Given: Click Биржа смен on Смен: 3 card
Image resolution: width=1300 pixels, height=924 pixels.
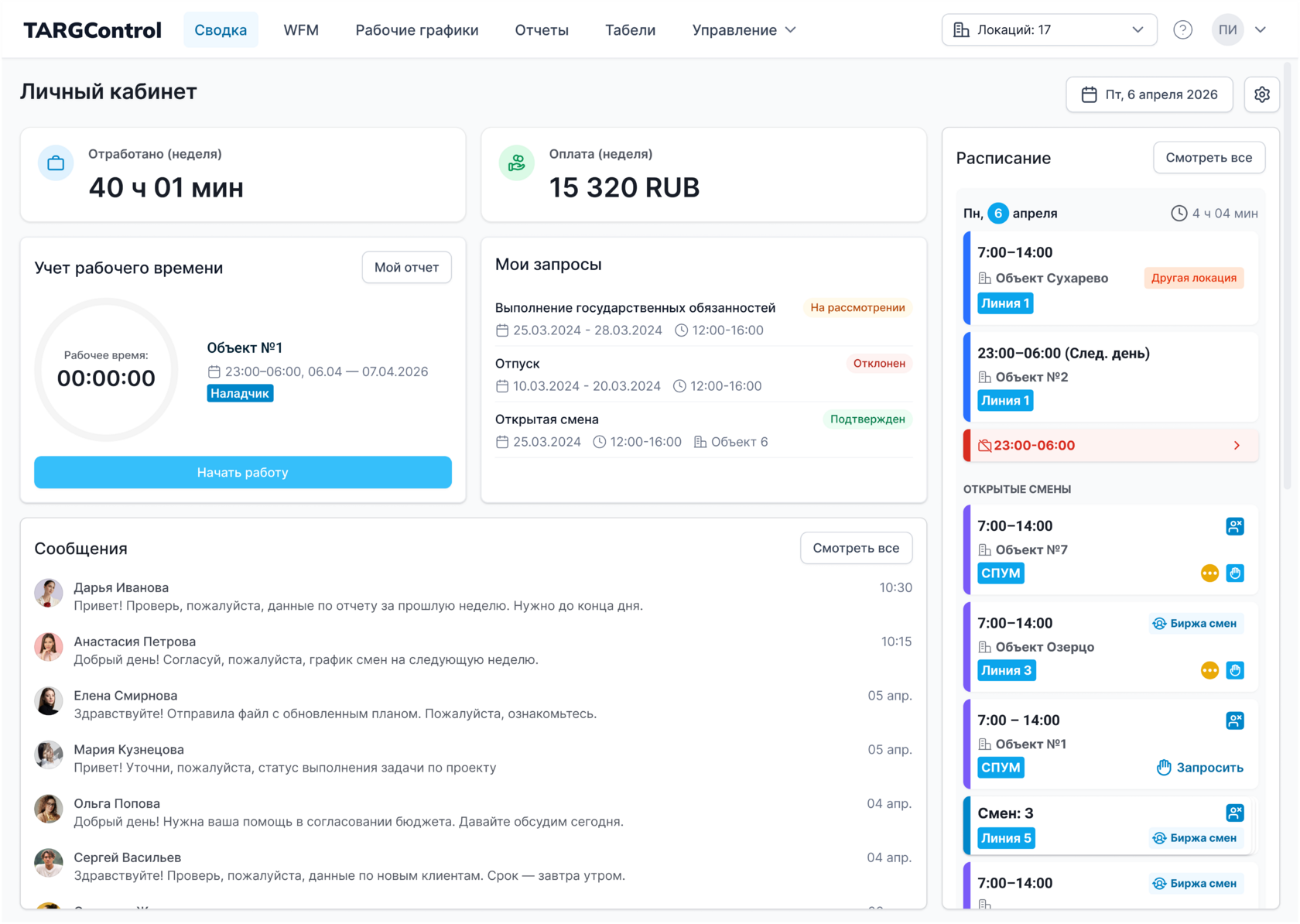Looking at the screenshot, I should click(x=1195, y=838).
